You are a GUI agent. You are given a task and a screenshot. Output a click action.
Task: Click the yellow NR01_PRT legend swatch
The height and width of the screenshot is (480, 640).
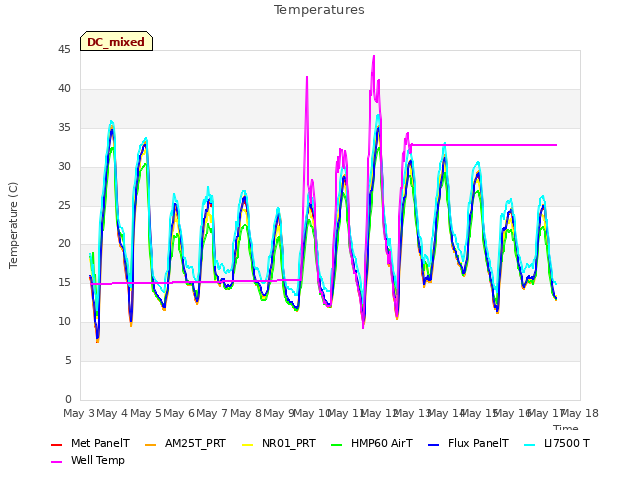247,444
